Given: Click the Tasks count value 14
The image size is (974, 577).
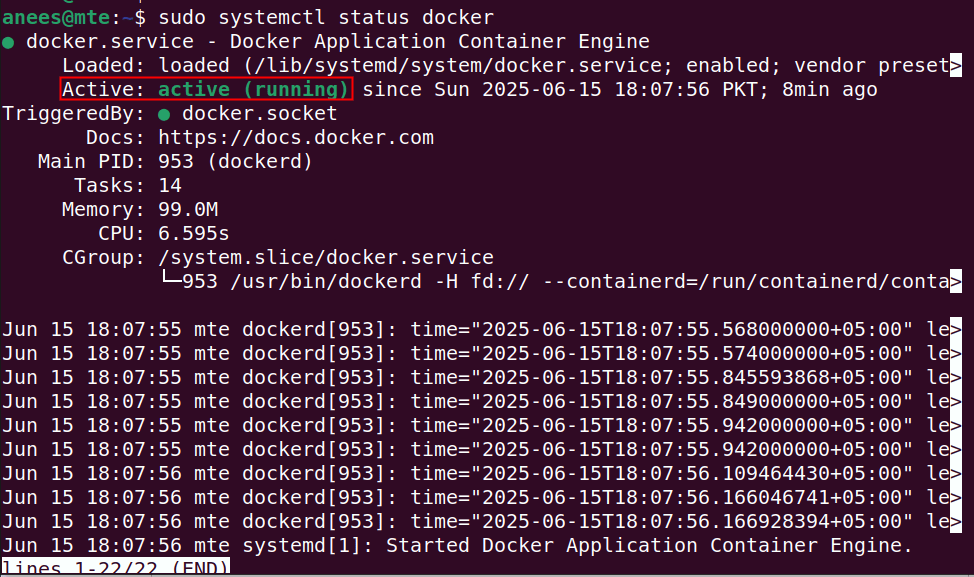Looking at the screenshot, I should click(x=170, y=186).
